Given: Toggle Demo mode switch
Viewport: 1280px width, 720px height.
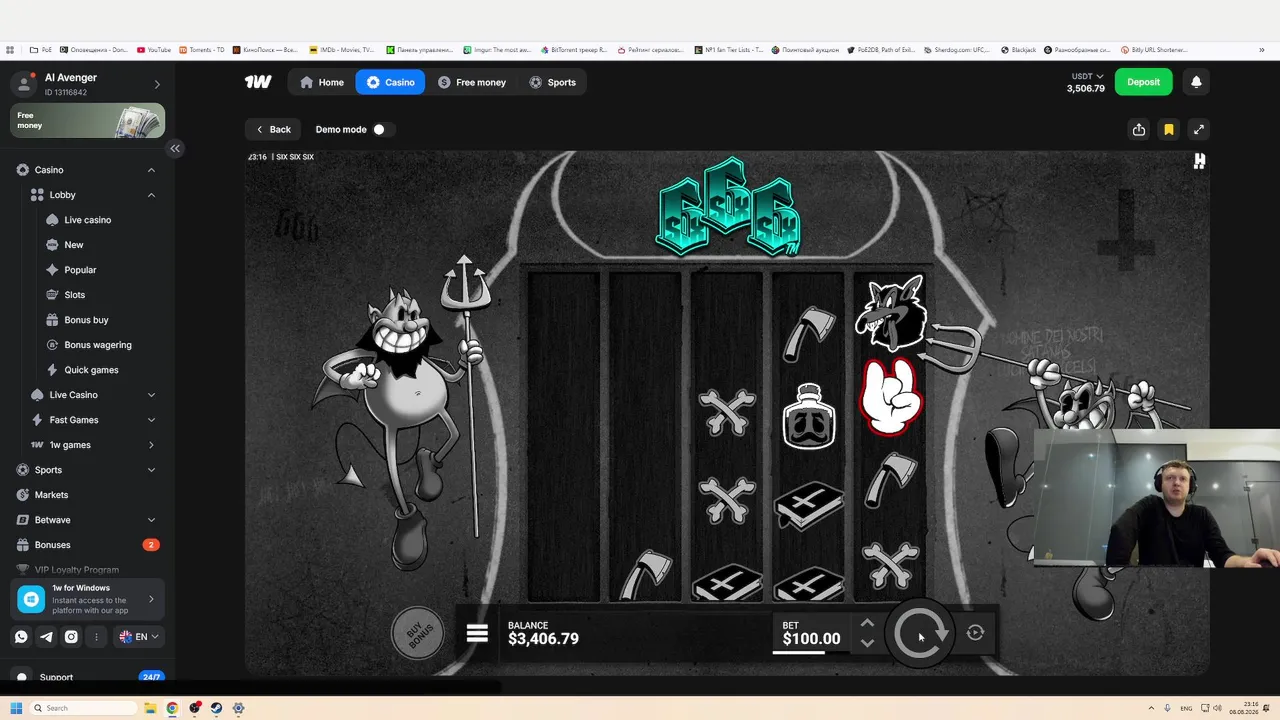Looking at the screenshot, I should [379, 129].
